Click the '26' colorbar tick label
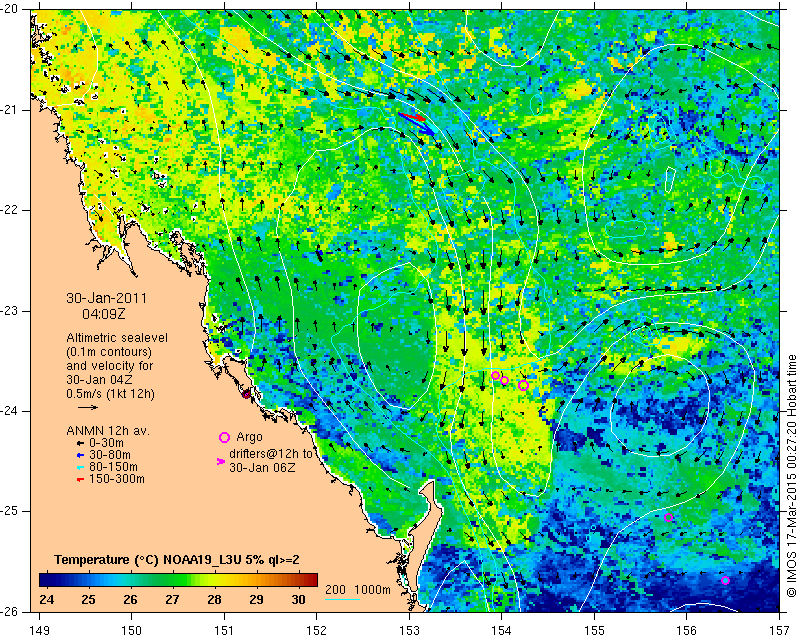The image size is (800, 640). click(x=130, y=599)
